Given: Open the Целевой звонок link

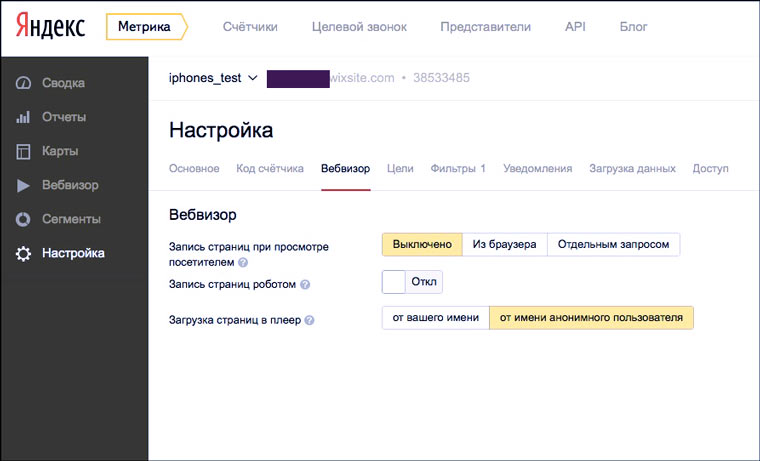Looking at the screenshot, I should [x=353, y=27].
